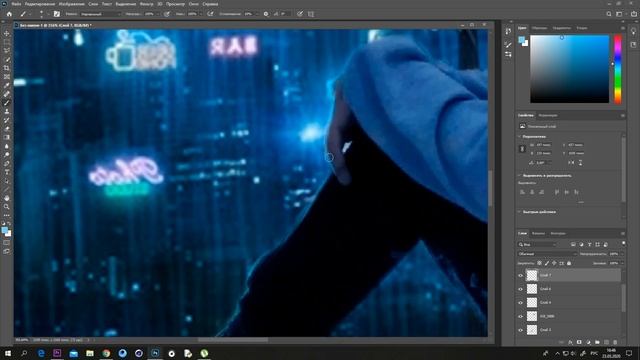The height and width of the screenshot is (360, 640).
Task: Open the flow dropdown in options bar
Action: (202, 14)
